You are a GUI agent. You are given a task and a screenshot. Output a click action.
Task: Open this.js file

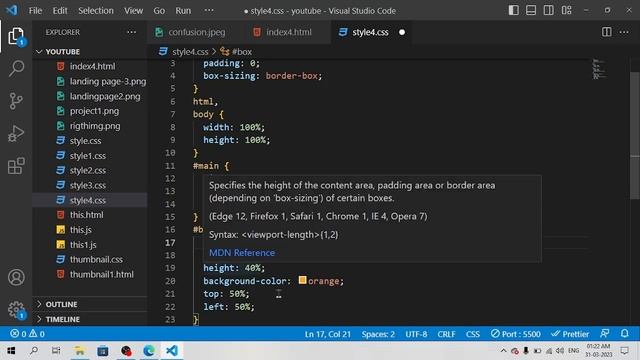point(80,230)
